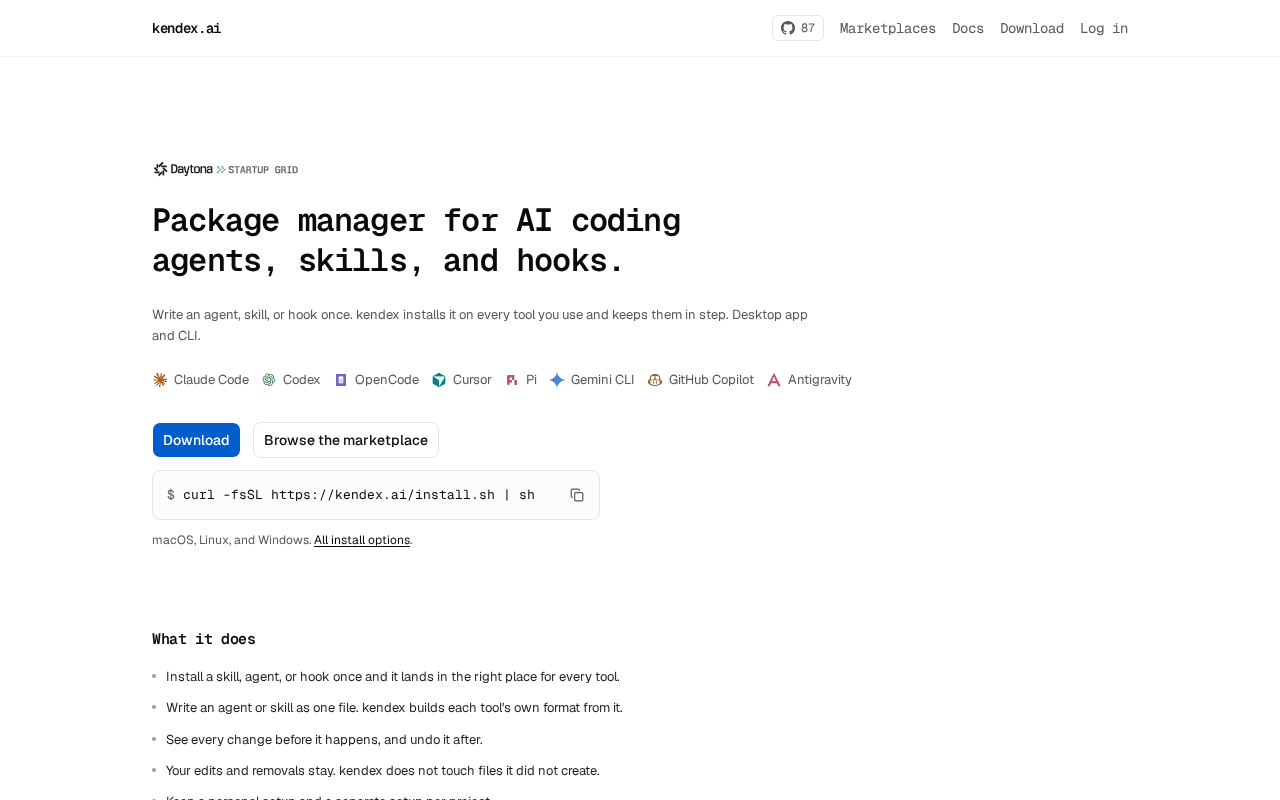The image size is (1280, 800).
Task: Open Marketplaces in the top navigation
Action: [888, 28]
